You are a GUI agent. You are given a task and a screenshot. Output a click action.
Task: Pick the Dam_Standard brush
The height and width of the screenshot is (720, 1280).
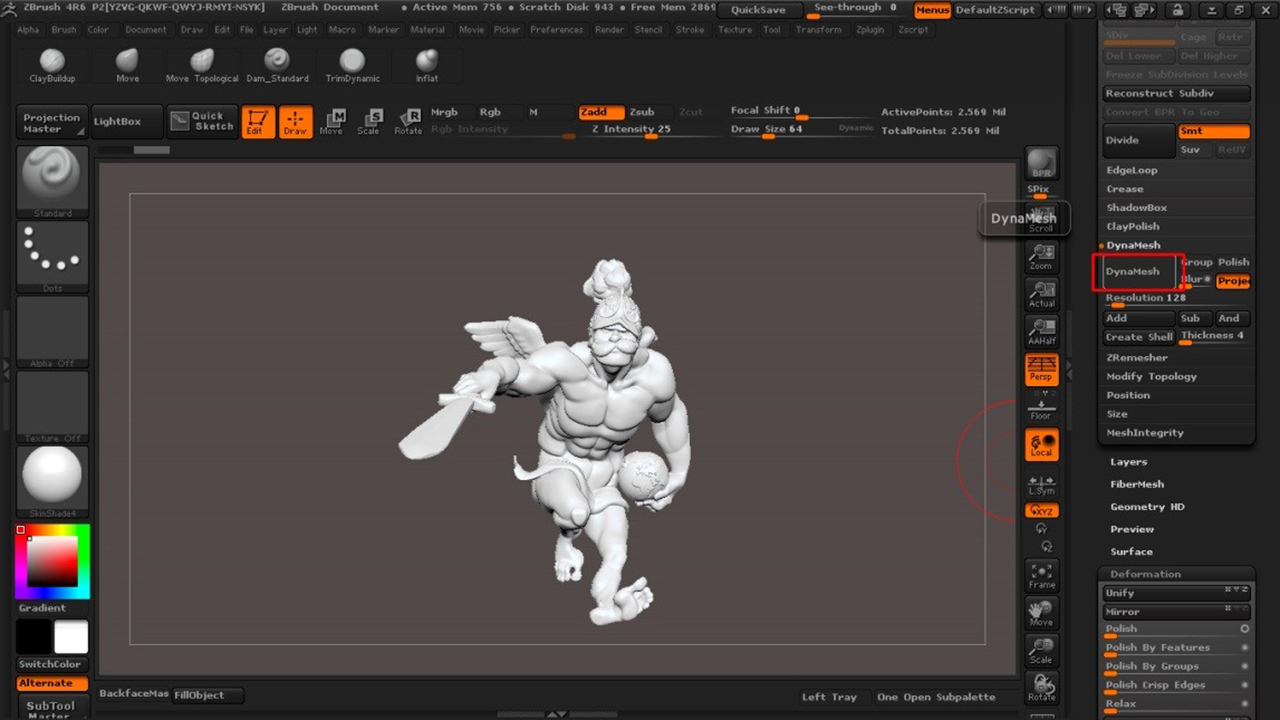point(276,64)
